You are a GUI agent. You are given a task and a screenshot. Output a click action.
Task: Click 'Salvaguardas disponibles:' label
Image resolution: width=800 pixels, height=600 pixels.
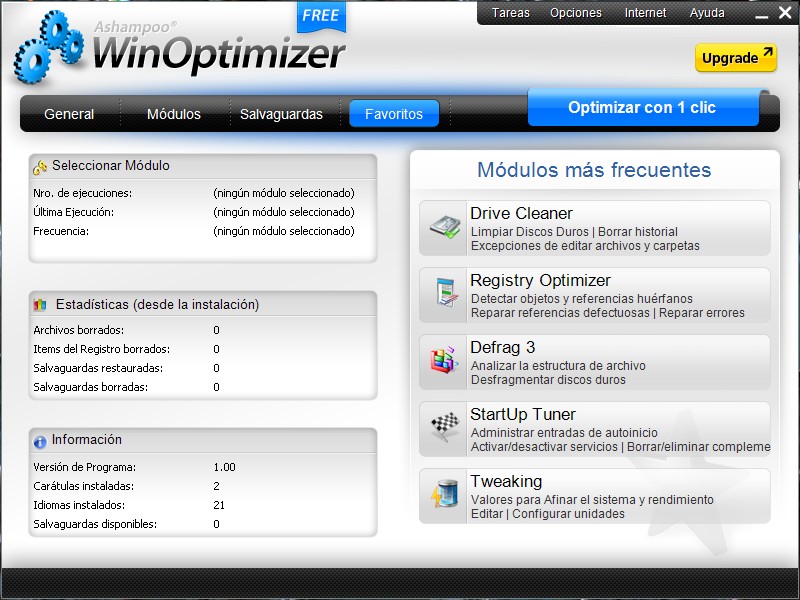(x=95, y=524)
